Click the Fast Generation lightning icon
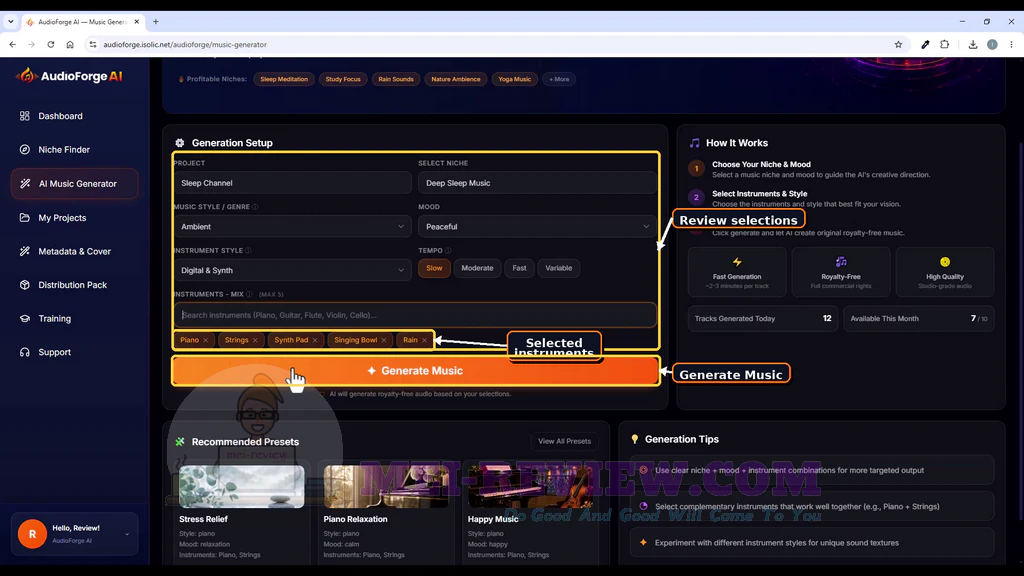Image resolution: width=1024 pixels, height=576 pixels. (x=737, y=262)
